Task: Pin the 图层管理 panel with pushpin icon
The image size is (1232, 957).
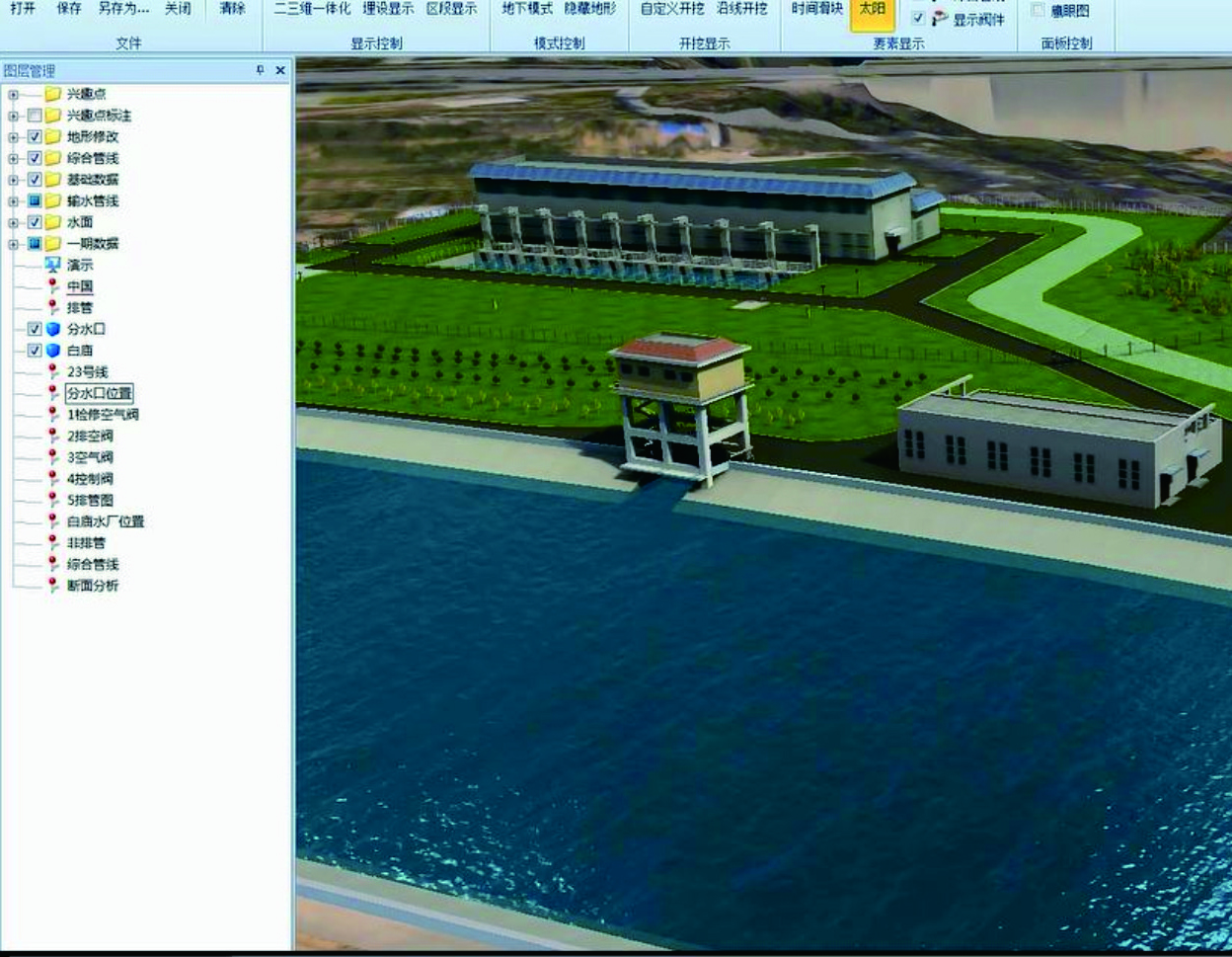Action: pos(261,70)
